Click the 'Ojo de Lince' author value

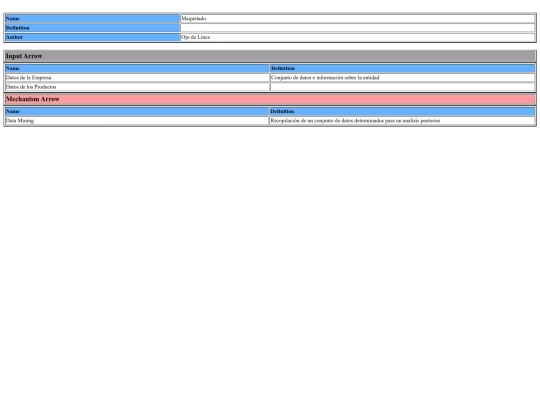(357, 37)
